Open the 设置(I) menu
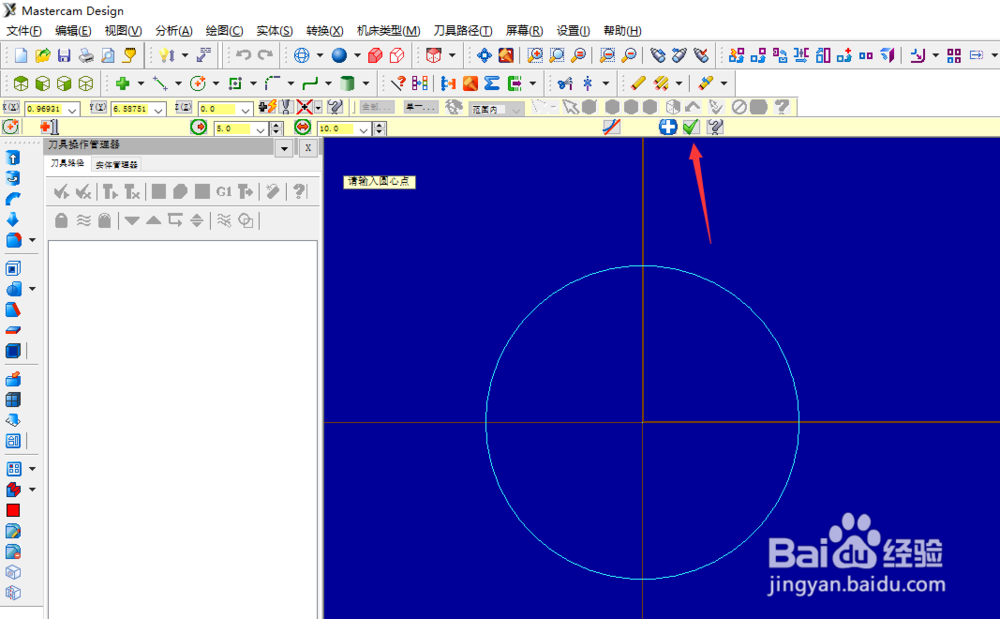 coord(573,31)
